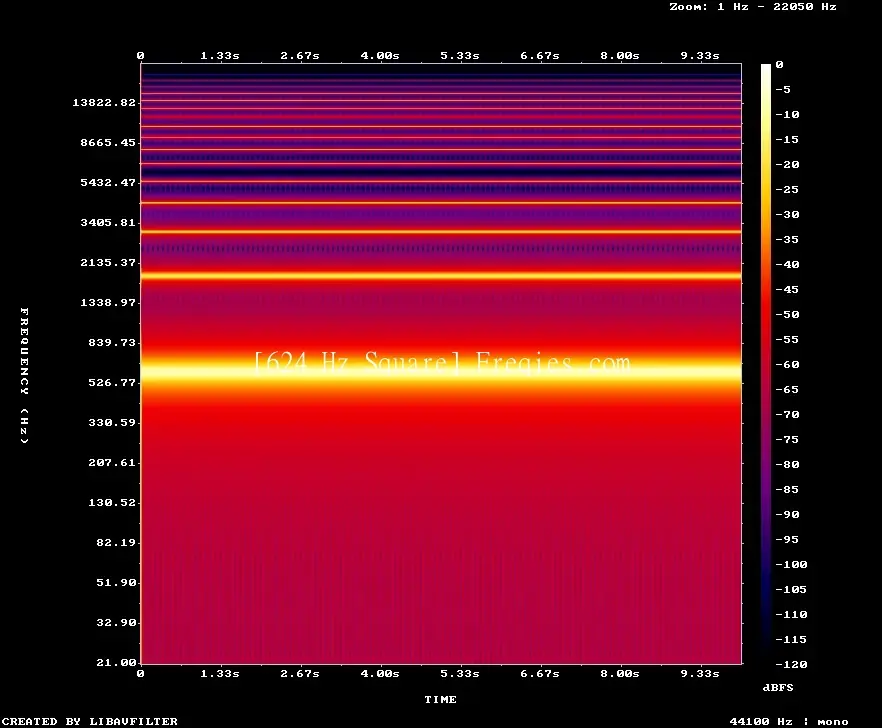The height and width of the screenshot is (728, 882).
Task: Click the -120 dBFS scale minimum label
Action: click(x=791, y=664)
